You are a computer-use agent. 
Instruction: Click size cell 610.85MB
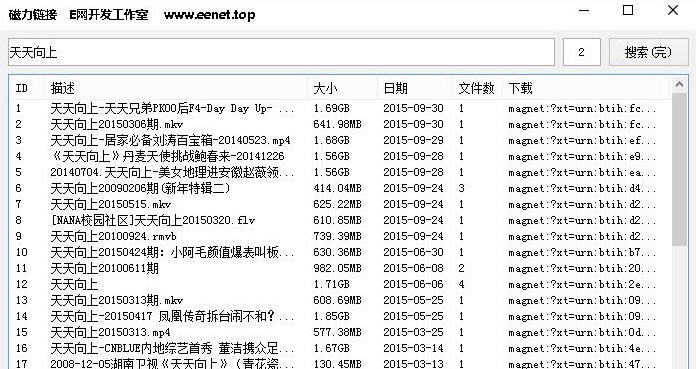click(x=337, y=220)
